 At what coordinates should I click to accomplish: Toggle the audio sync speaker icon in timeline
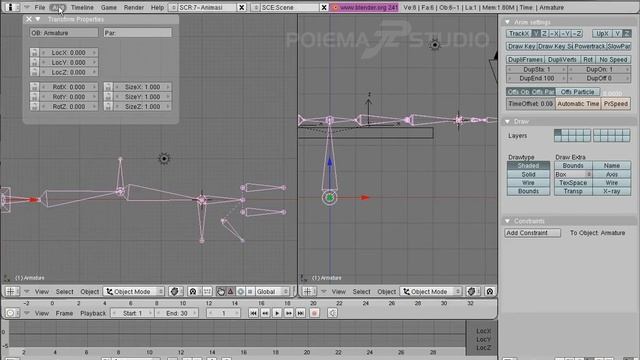[332, 313]
